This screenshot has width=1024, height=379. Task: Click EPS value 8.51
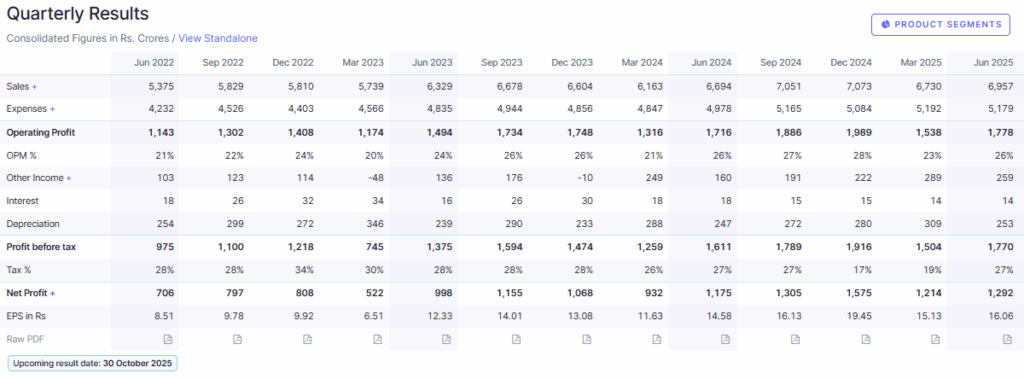[x=164, y=316]
